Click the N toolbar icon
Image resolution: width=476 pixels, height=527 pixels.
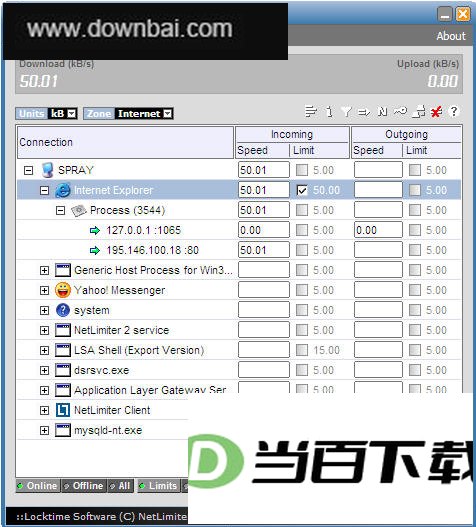pos(383,111)
